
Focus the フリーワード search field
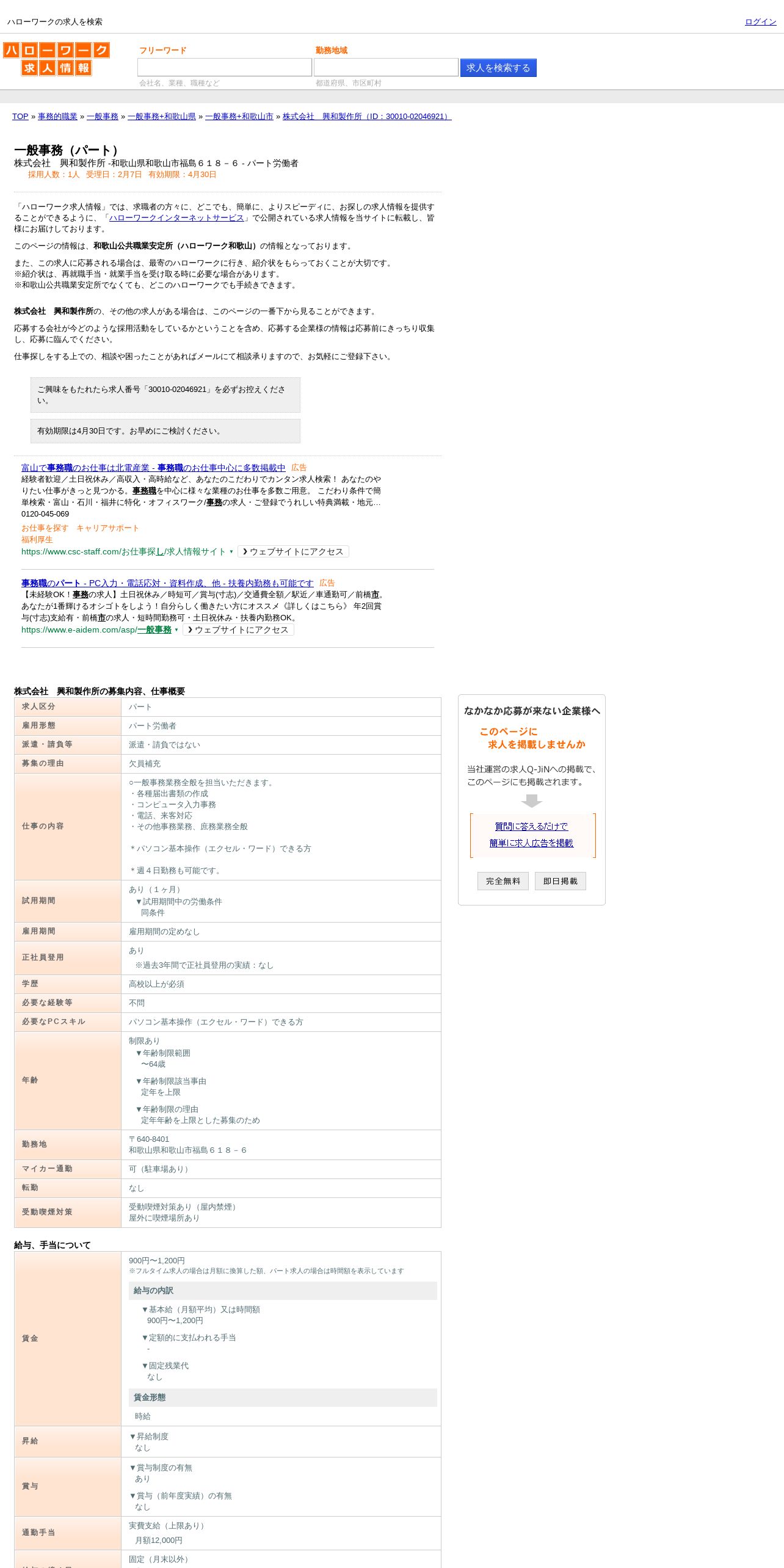(x=225, y=67)
